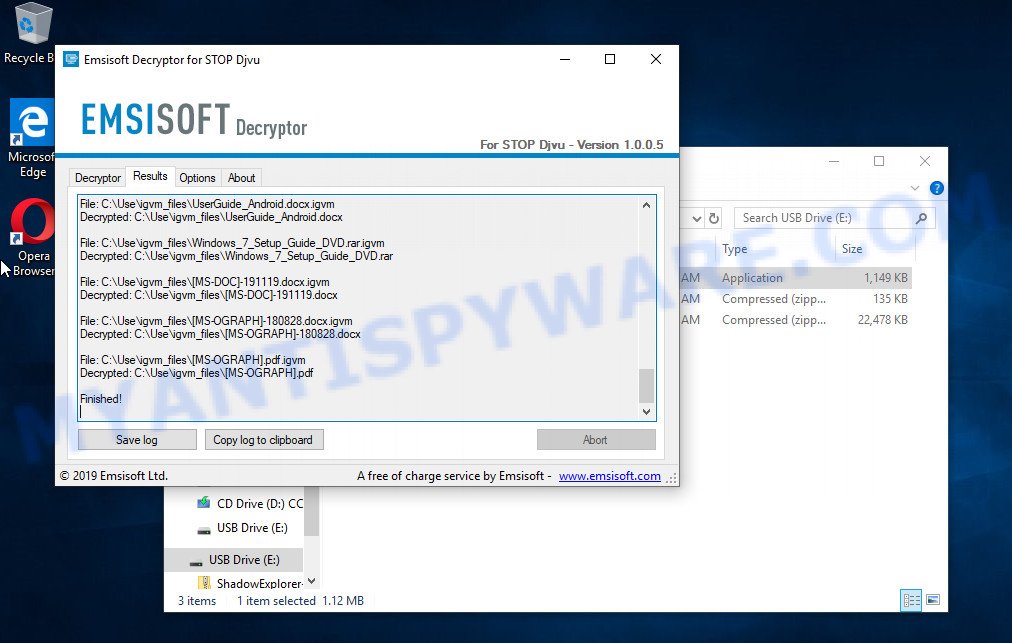Maximize the File Explorer window
The height and width of the screenshot is (643, 1012).
coord(879,161)
